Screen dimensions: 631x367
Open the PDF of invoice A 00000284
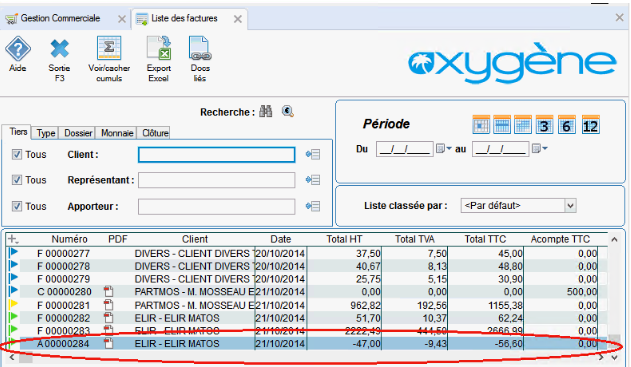click(x=109, y=343)
